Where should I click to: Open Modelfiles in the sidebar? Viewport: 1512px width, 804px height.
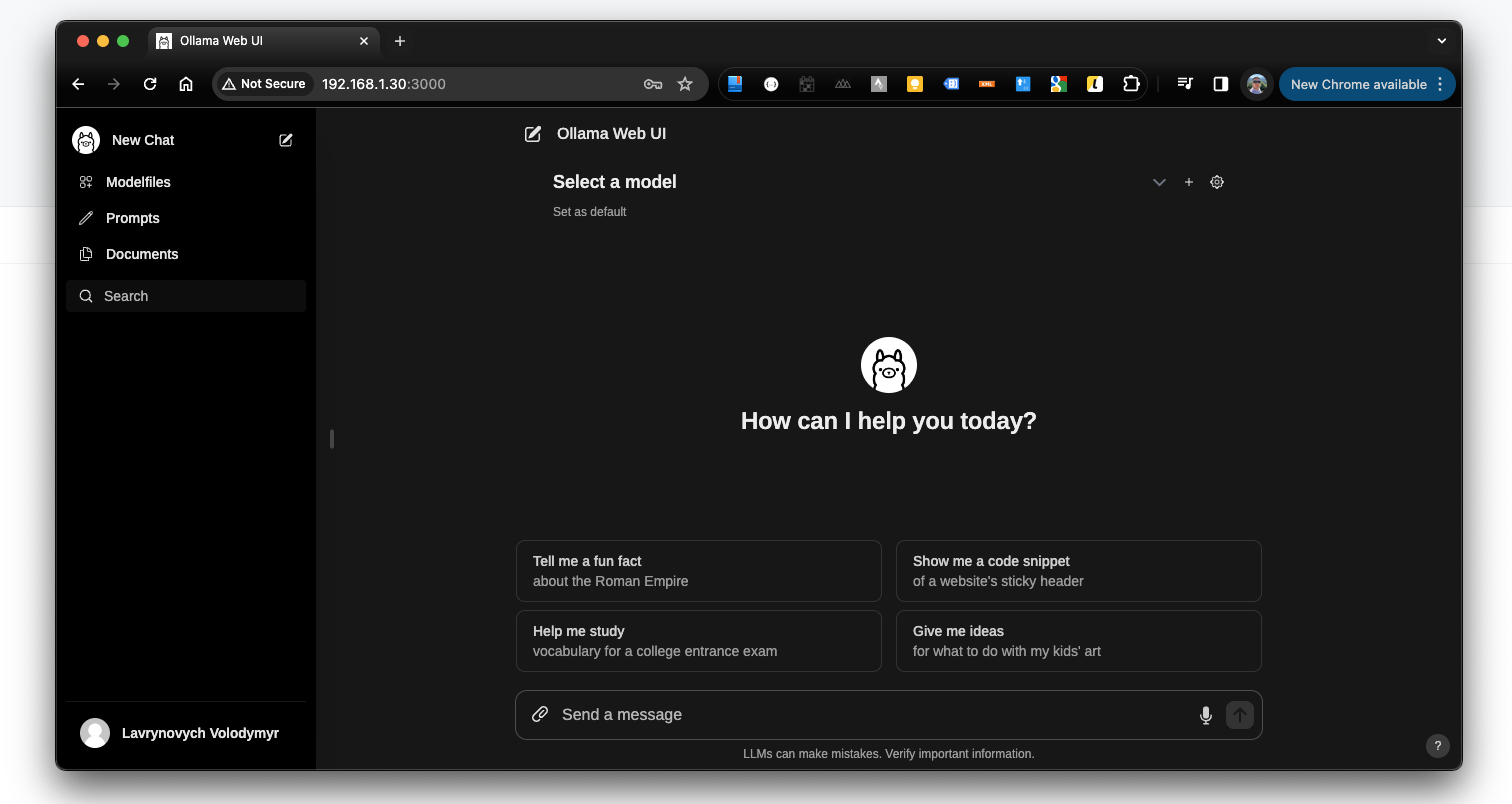(x=138, y=182)
